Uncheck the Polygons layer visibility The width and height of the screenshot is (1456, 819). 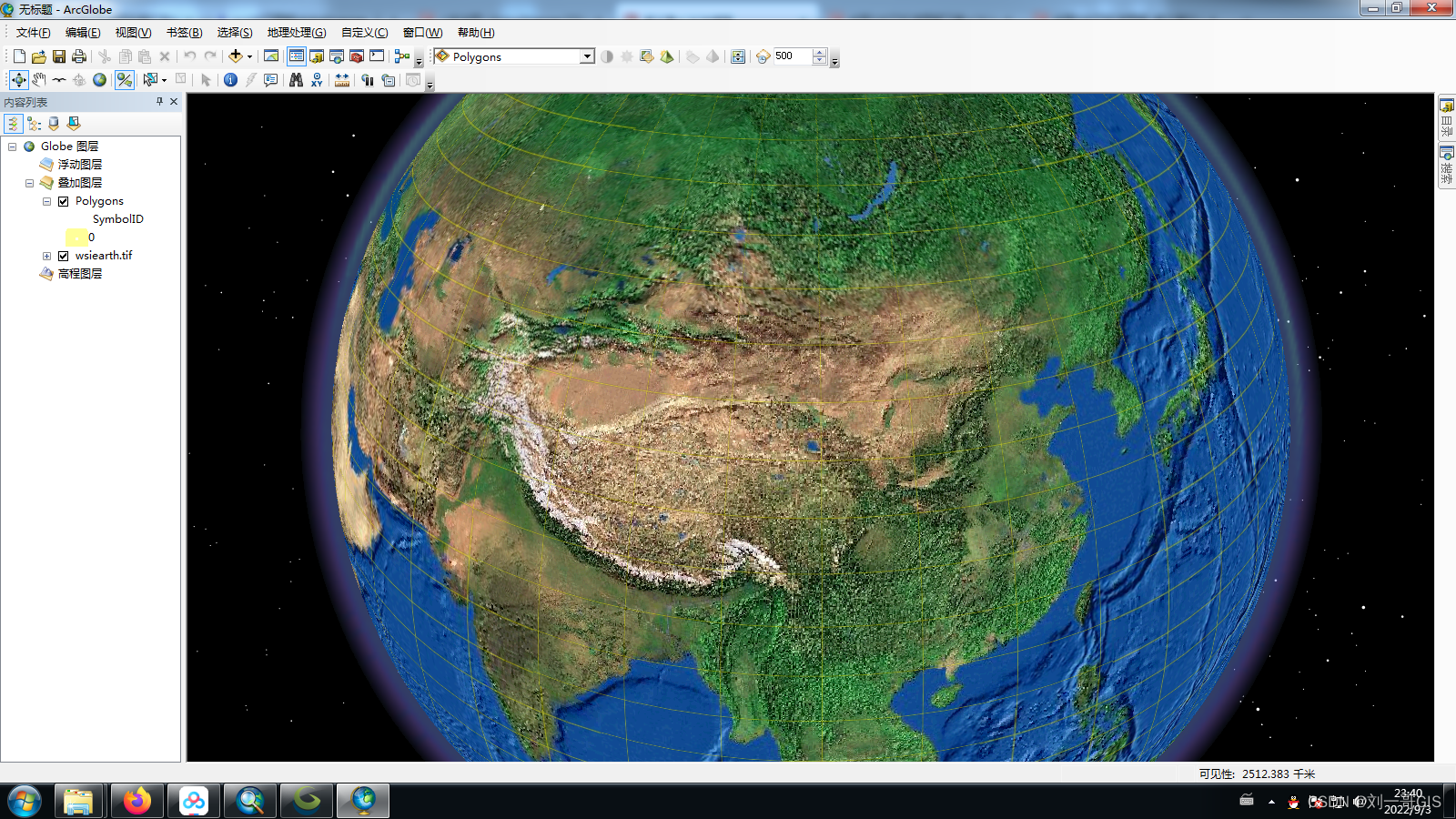tap(64, 201)
